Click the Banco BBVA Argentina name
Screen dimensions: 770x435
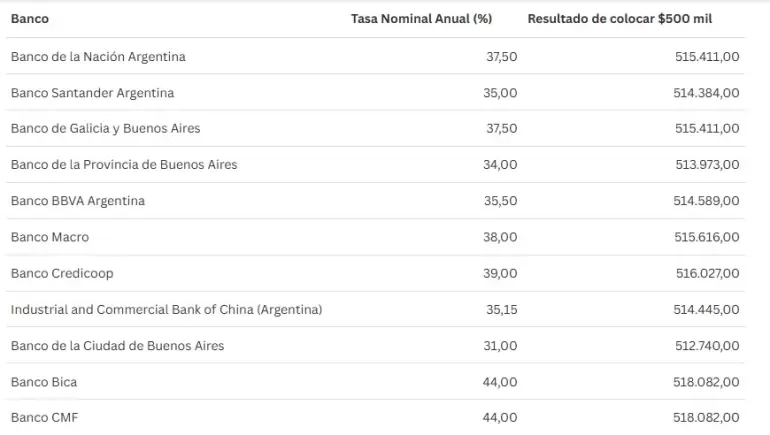tap(78, 201)
